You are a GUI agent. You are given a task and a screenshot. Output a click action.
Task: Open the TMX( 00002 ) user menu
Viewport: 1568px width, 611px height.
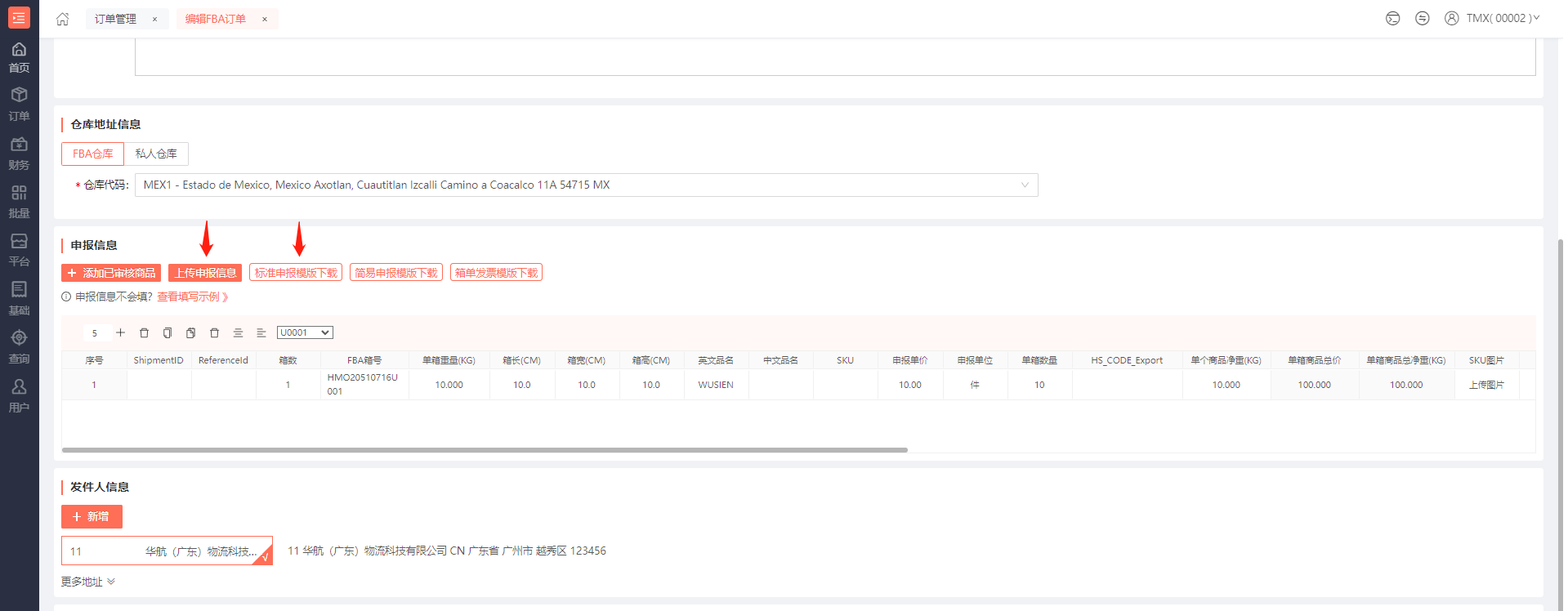click(1492, 18)
